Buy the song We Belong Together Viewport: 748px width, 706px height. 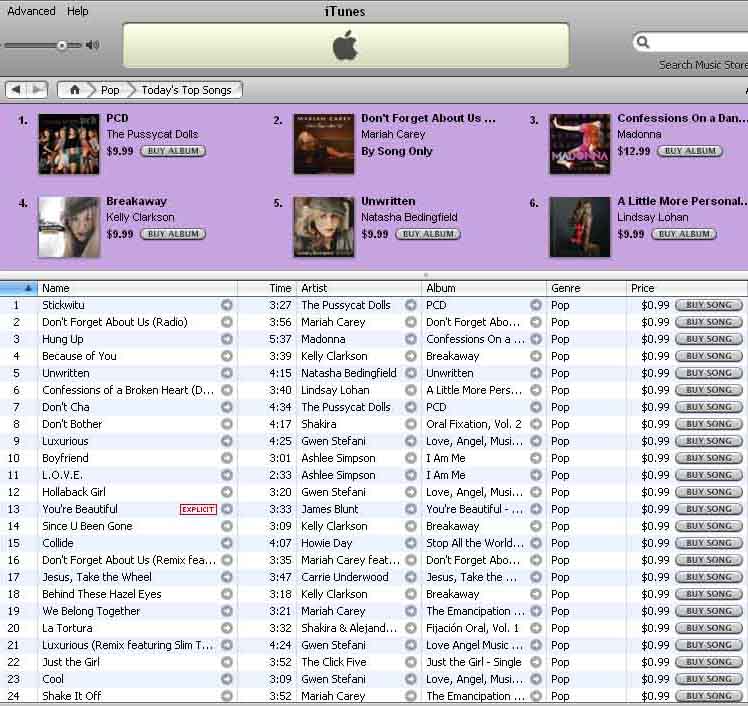tap(709, 611)
